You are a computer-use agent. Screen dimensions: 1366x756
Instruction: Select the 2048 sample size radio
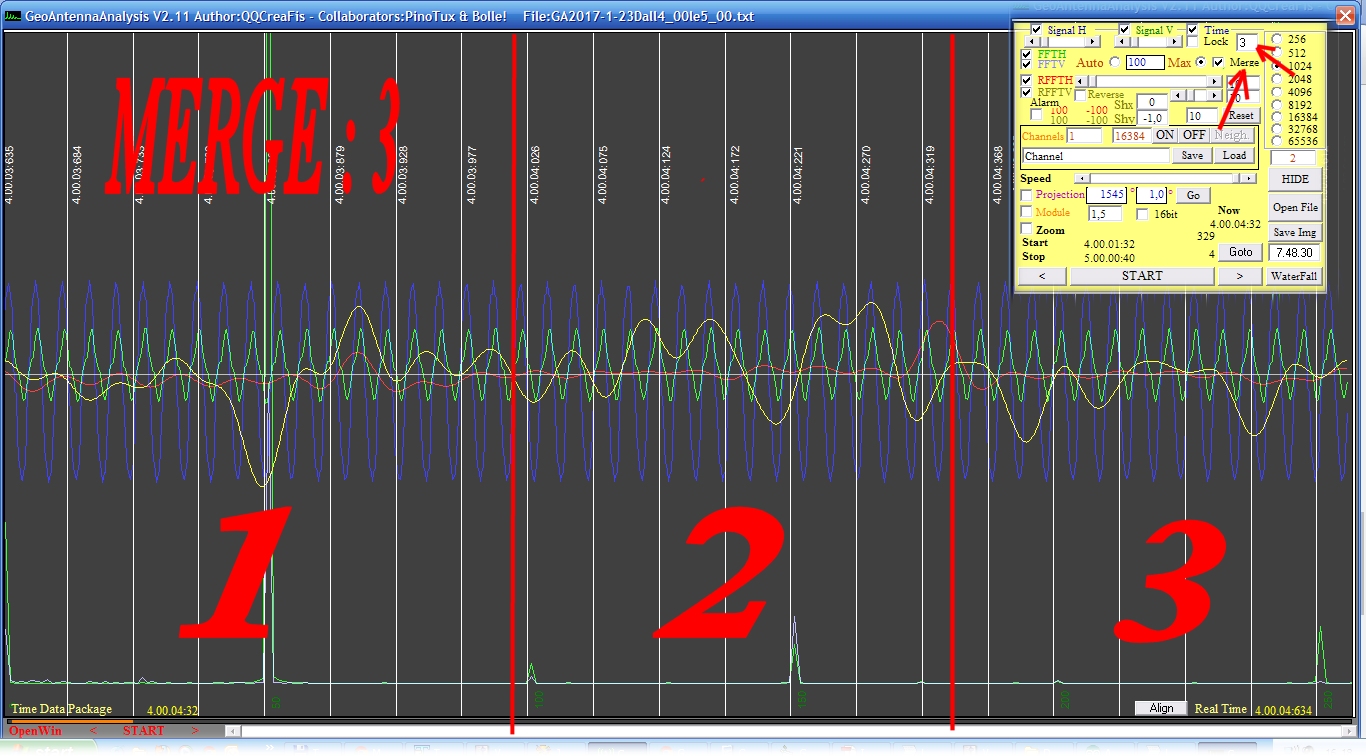[1277, 79]
